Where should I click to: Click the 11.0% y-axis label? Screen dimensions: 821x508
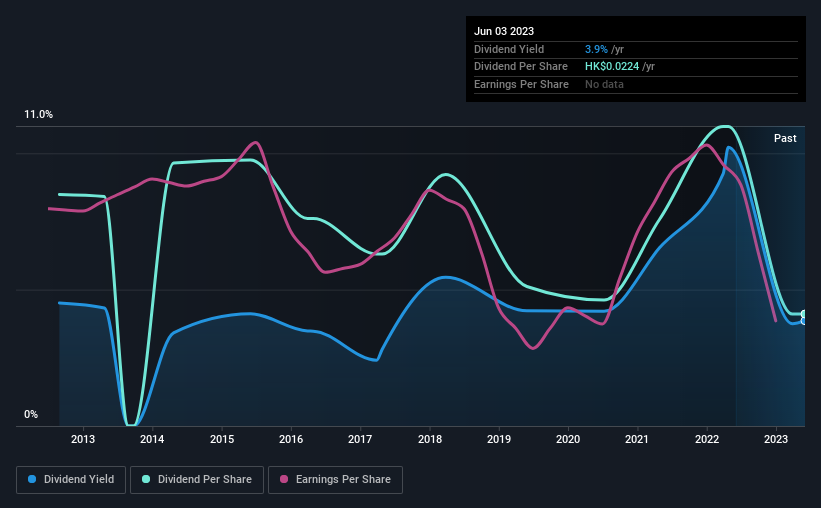click(38, 115)
